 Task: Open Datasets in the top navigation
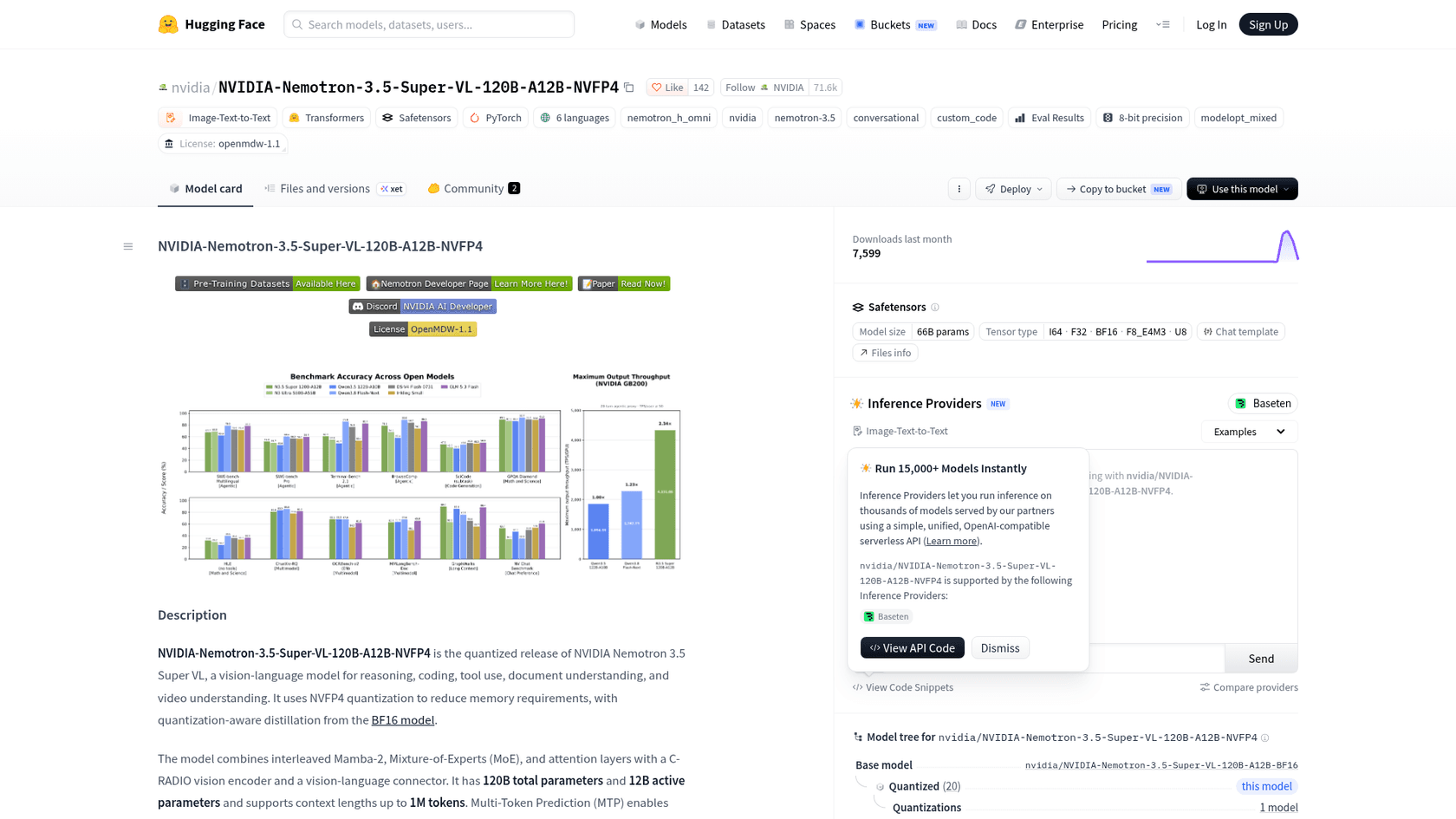point(736,24)
